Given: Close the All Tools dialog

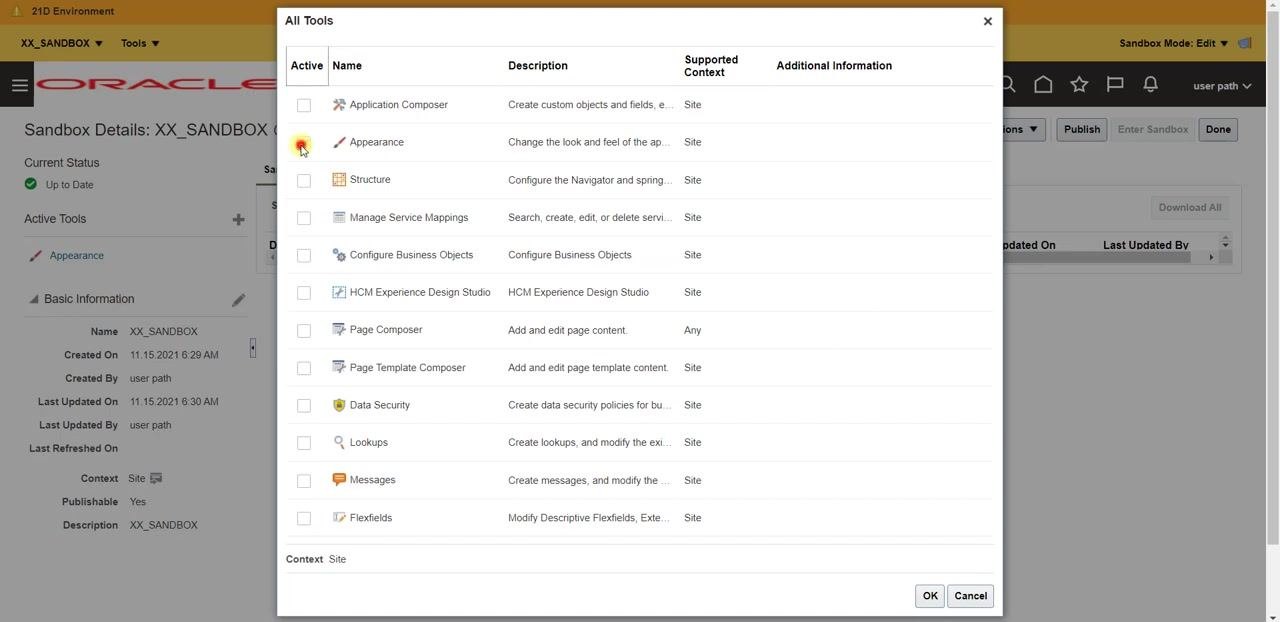Looking at the screenshot, I should (987, 21).
